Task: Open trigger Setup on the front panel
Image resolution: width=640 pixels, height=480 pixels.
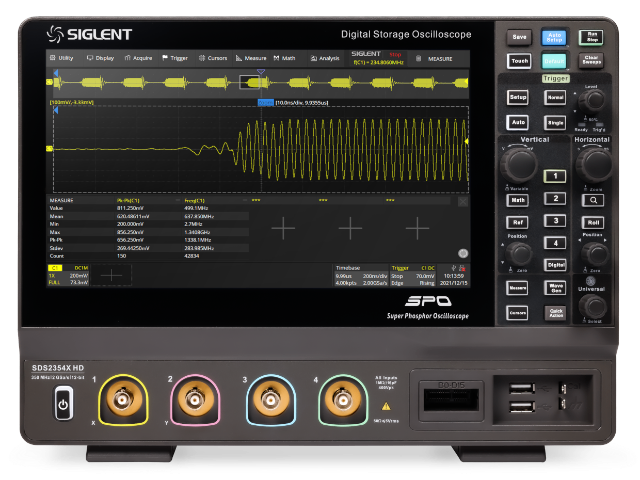Action: pos(518,97)
